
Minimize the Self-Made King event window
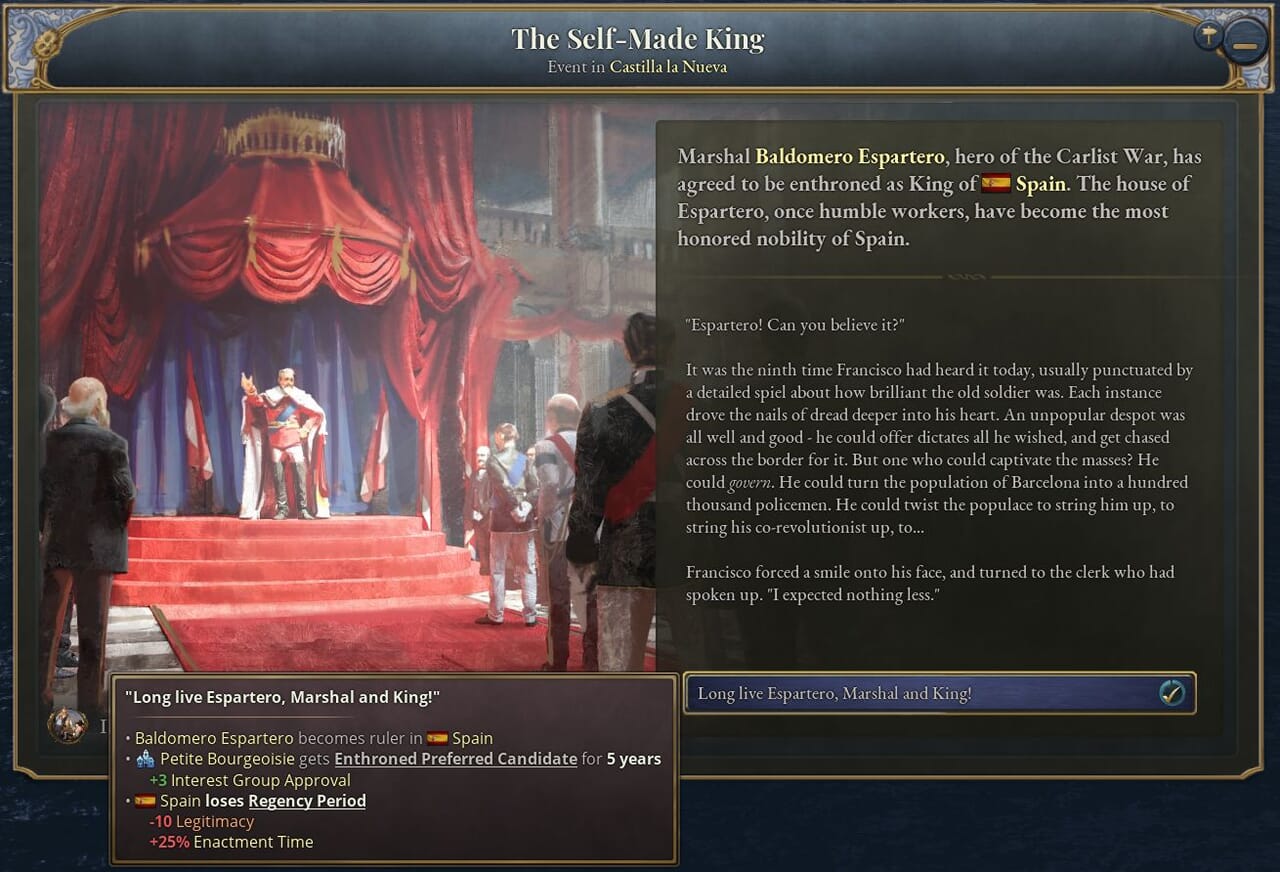[1245, 46]
